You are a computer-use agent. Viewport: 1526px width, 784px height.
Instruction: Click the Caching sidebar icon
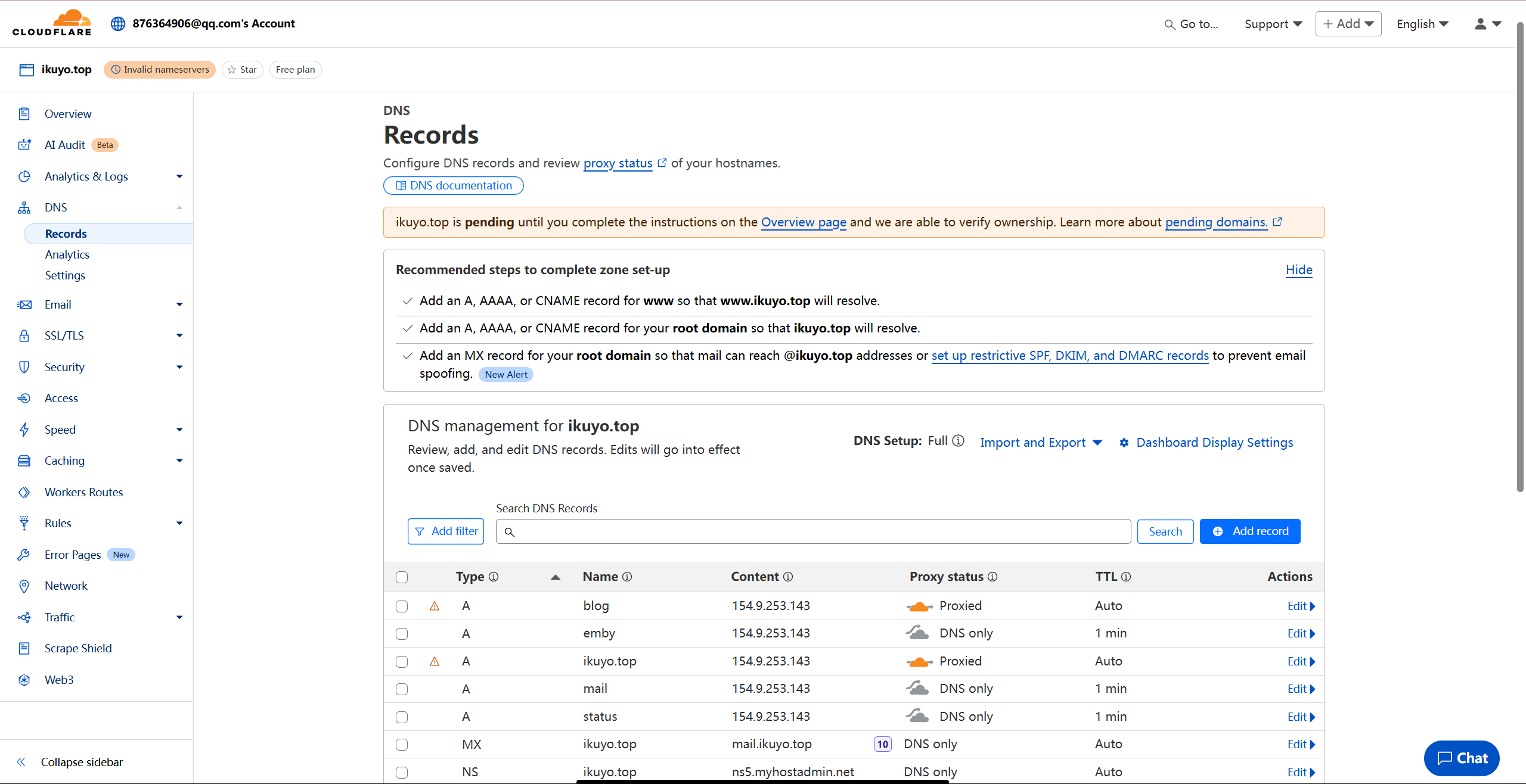[x=24, y=461]
